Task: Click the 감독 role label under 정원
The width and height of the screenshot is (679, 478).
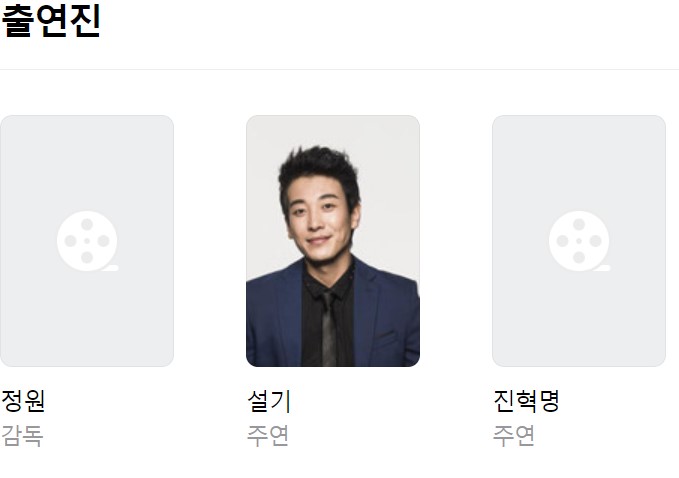Action: pos(22,436)
